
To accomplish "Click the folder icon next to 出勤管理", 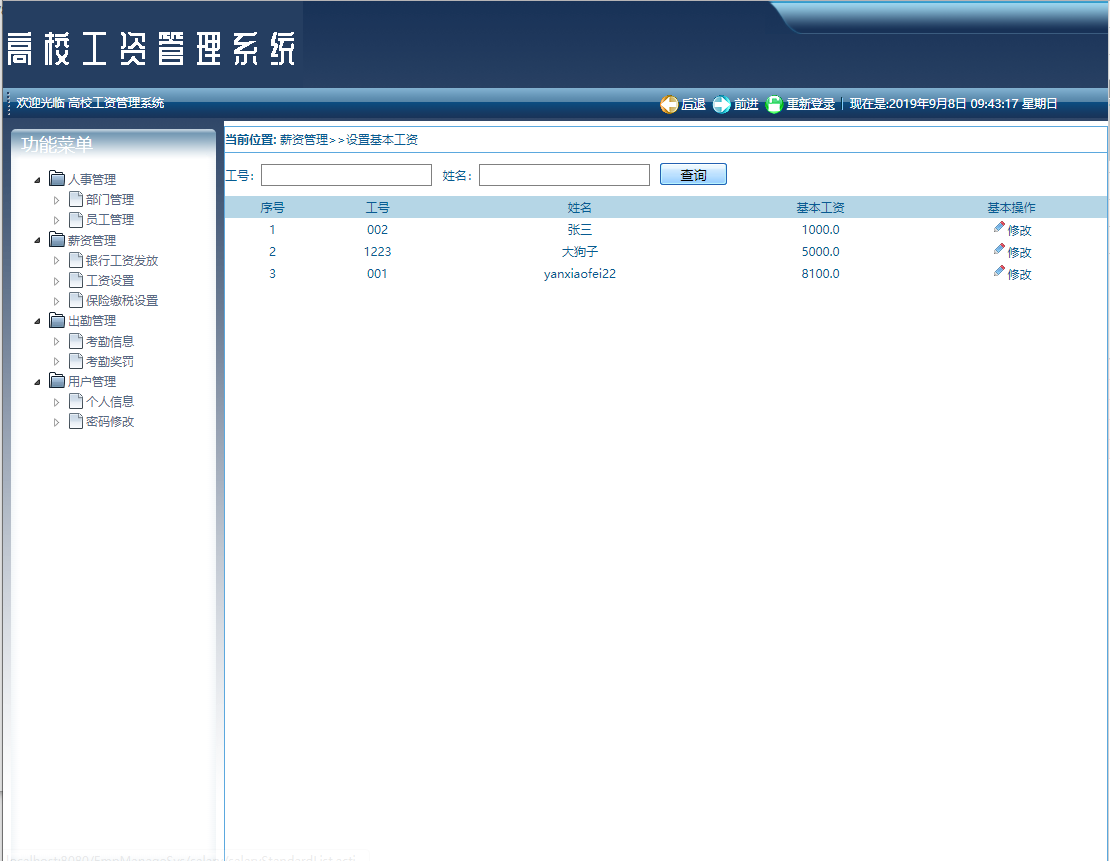I will click(57, 320).
